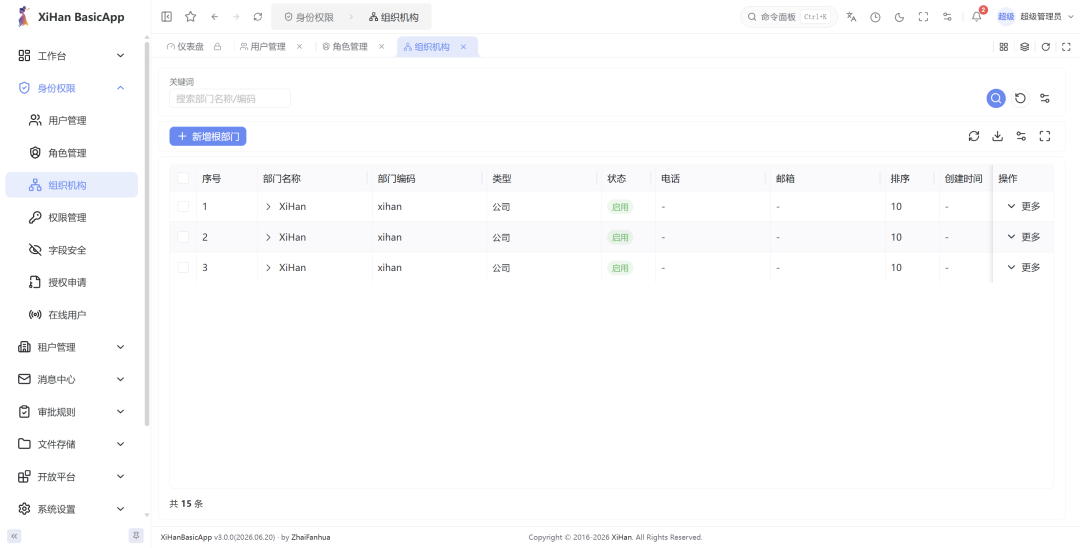Open 更多 dropdown in row 1
The image size is (1080, 548).
(1024, 206)
